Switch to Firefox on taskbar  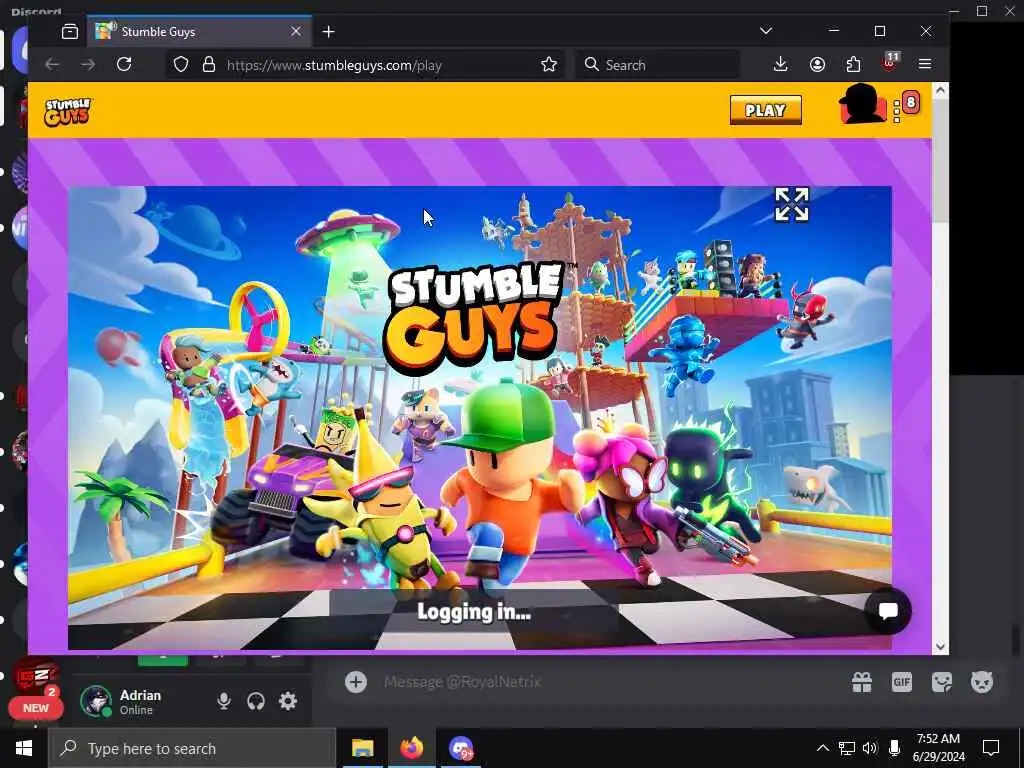(411, 748)
